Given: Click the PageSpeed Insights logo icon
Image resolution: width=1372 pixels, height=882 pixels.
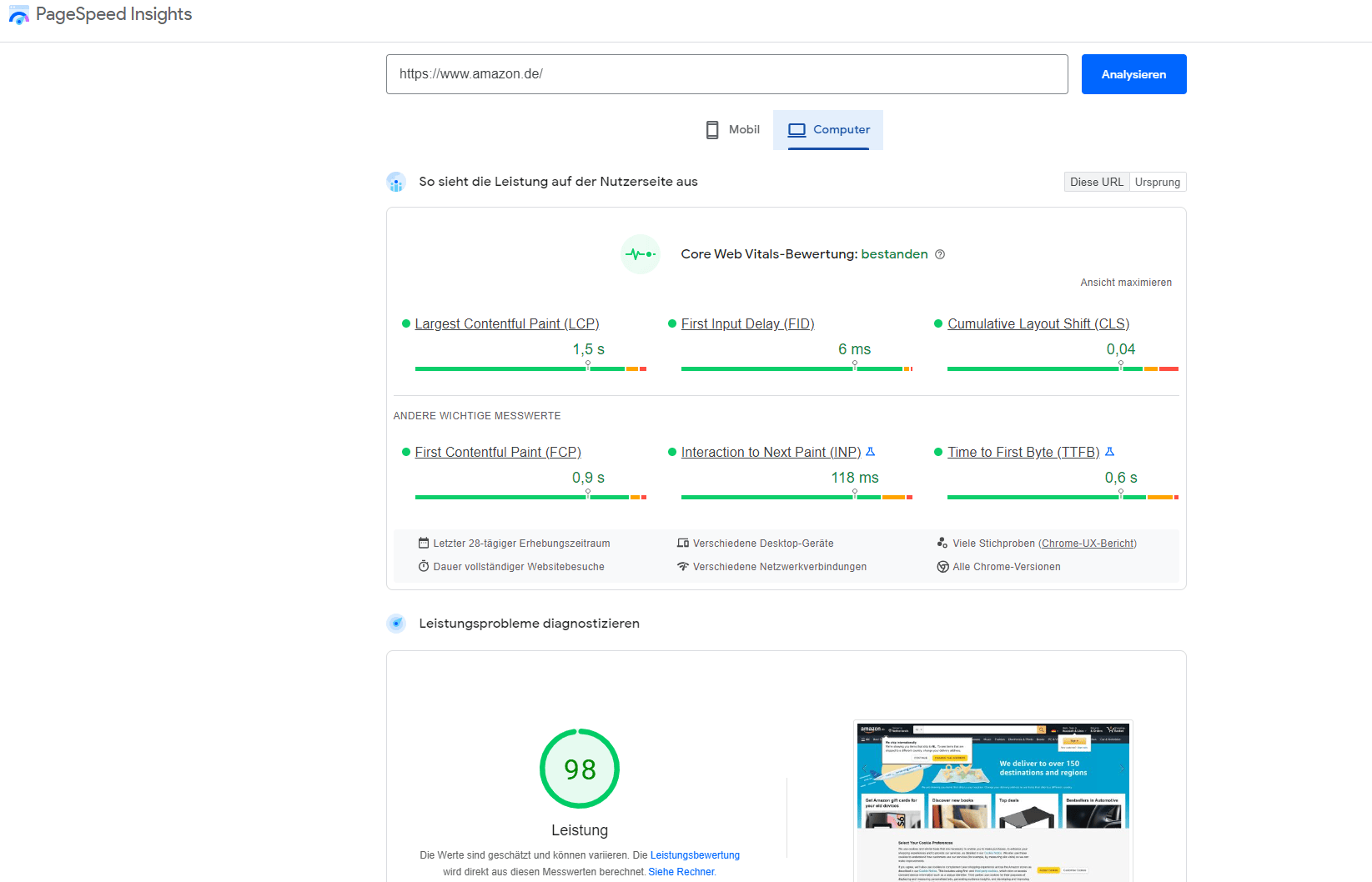Looking at the screenshot, I should 18,15.
